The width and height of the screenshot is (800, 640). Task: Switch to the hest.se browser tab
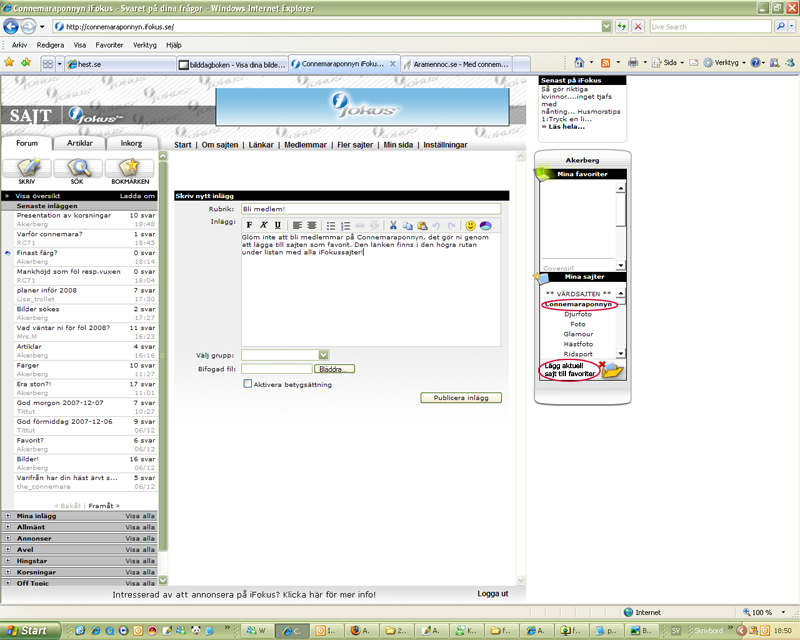(x=121, y=64)
